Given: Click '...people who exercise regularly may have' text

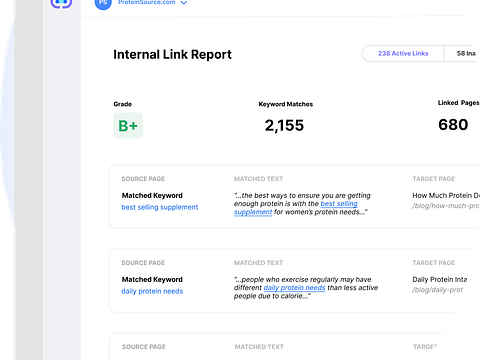Looking at the screenshot, I should [303, 279].
